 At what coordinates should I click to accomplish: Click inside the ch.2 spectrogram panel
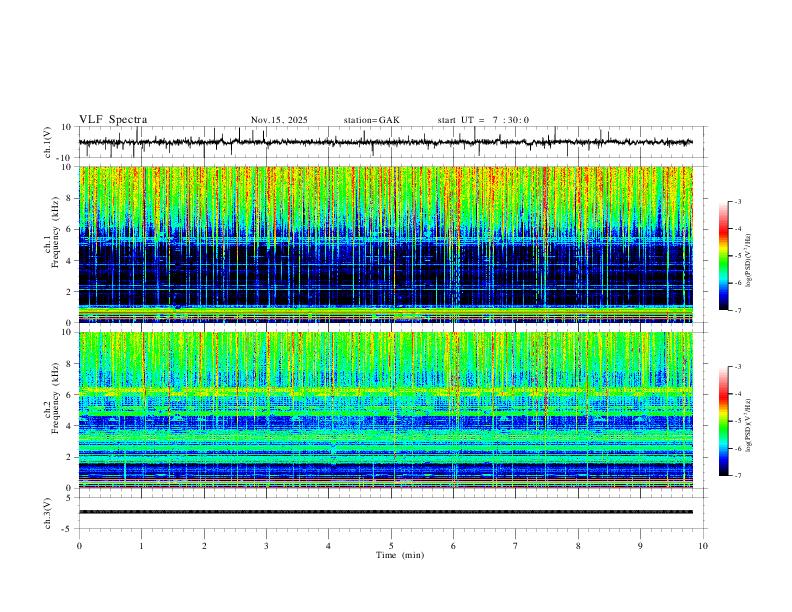pyautogui.click(x=386, y=410)
